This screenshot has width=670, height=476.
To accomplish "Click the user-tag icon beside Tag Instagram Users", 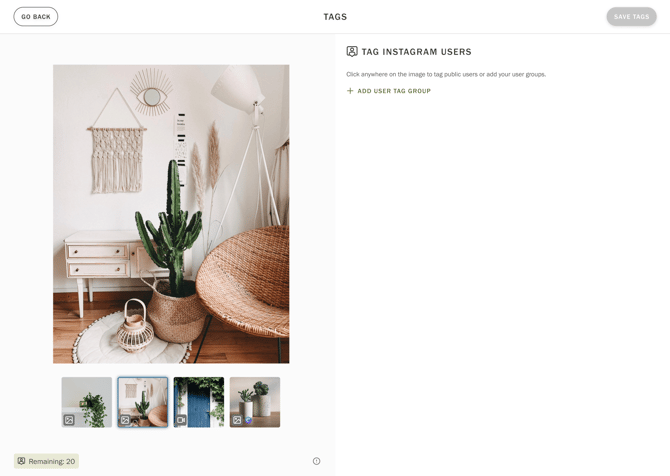I will point(352,52).
